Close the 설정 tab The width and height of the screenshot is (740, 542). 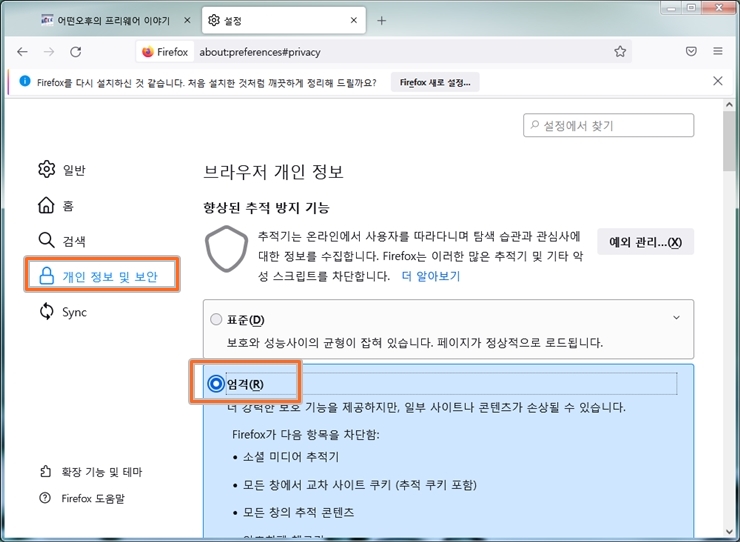[354, 20]
